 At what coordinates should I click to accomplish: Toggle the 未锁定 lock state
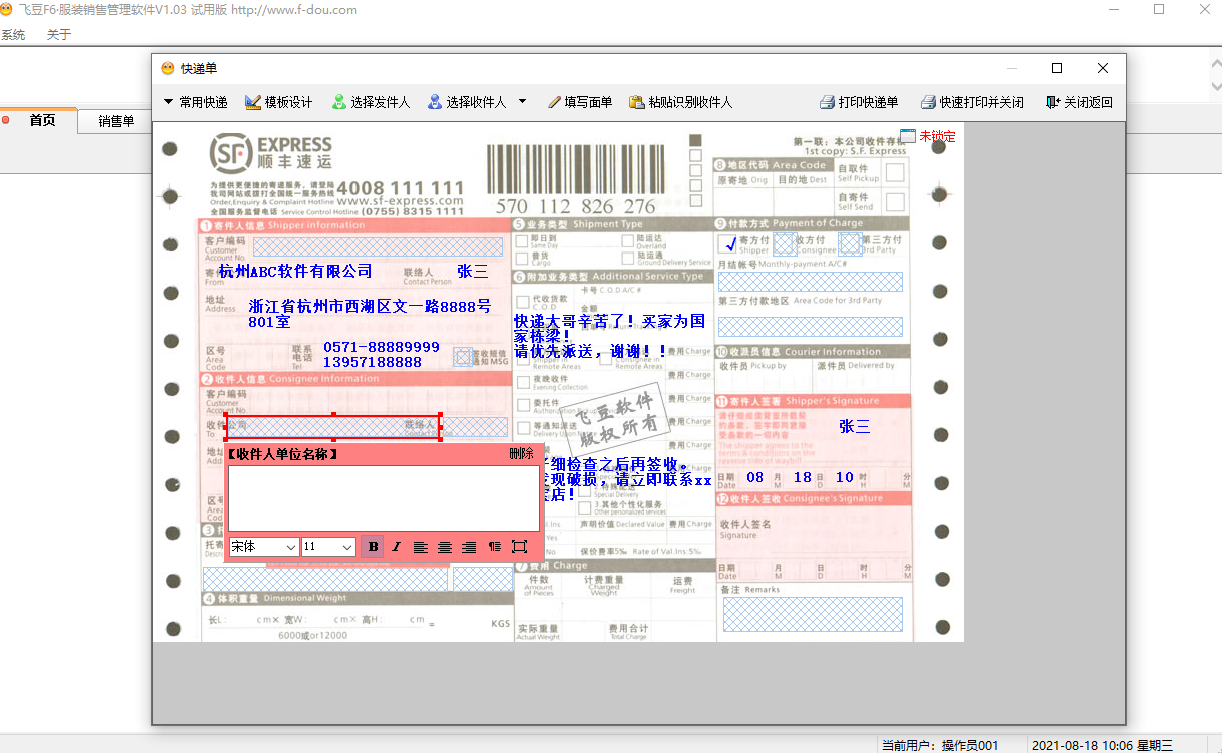[928, 136]
